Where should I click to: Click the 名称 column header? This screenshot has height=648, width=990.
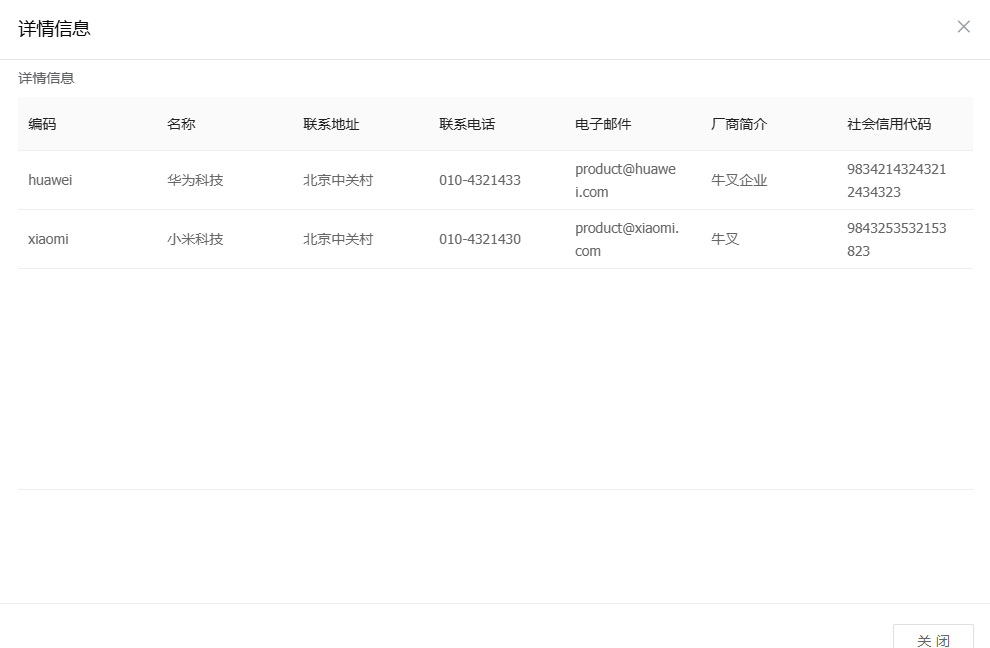point(181,124)
